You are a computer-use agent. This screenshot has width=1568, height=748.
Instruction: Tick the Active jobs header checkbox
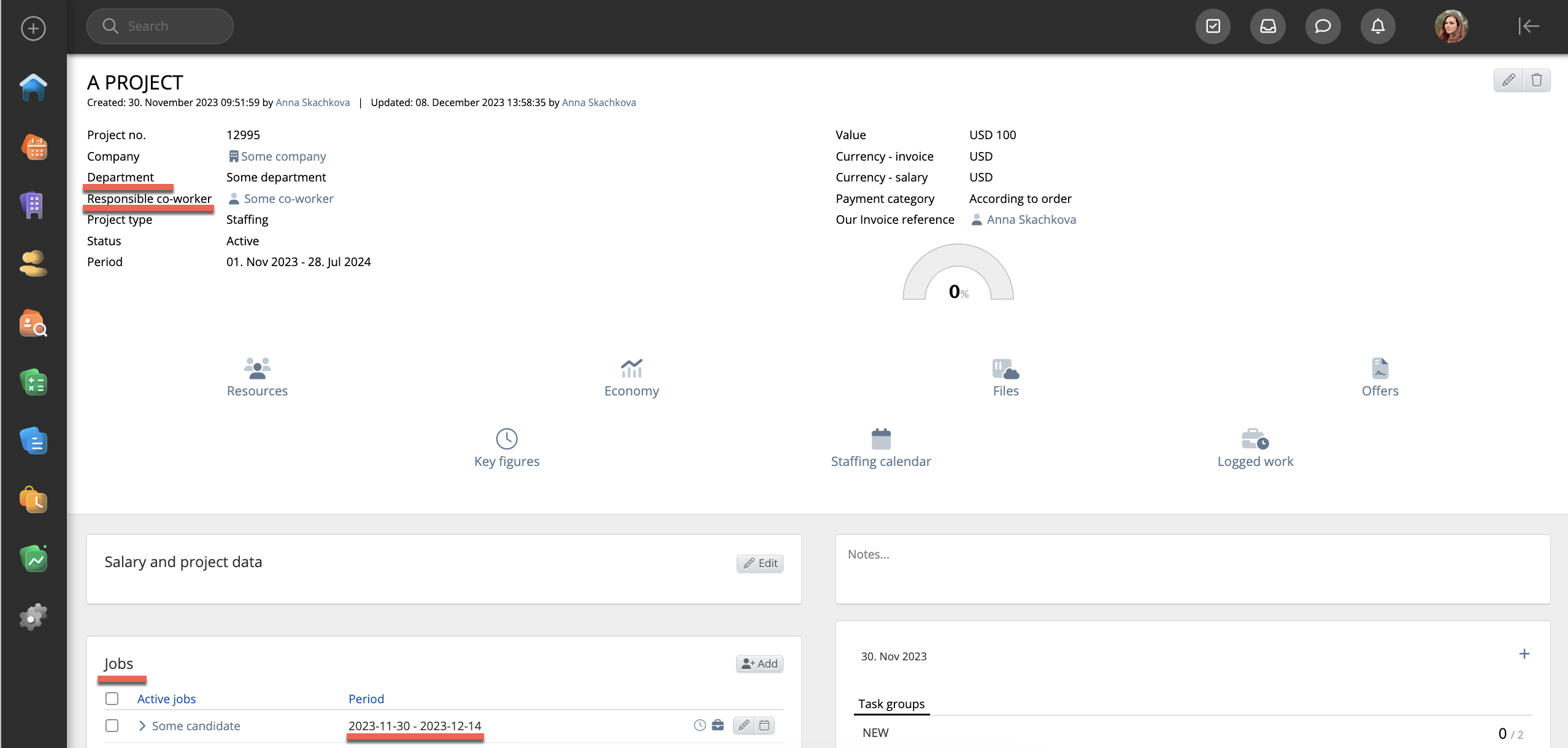point(112,698)
